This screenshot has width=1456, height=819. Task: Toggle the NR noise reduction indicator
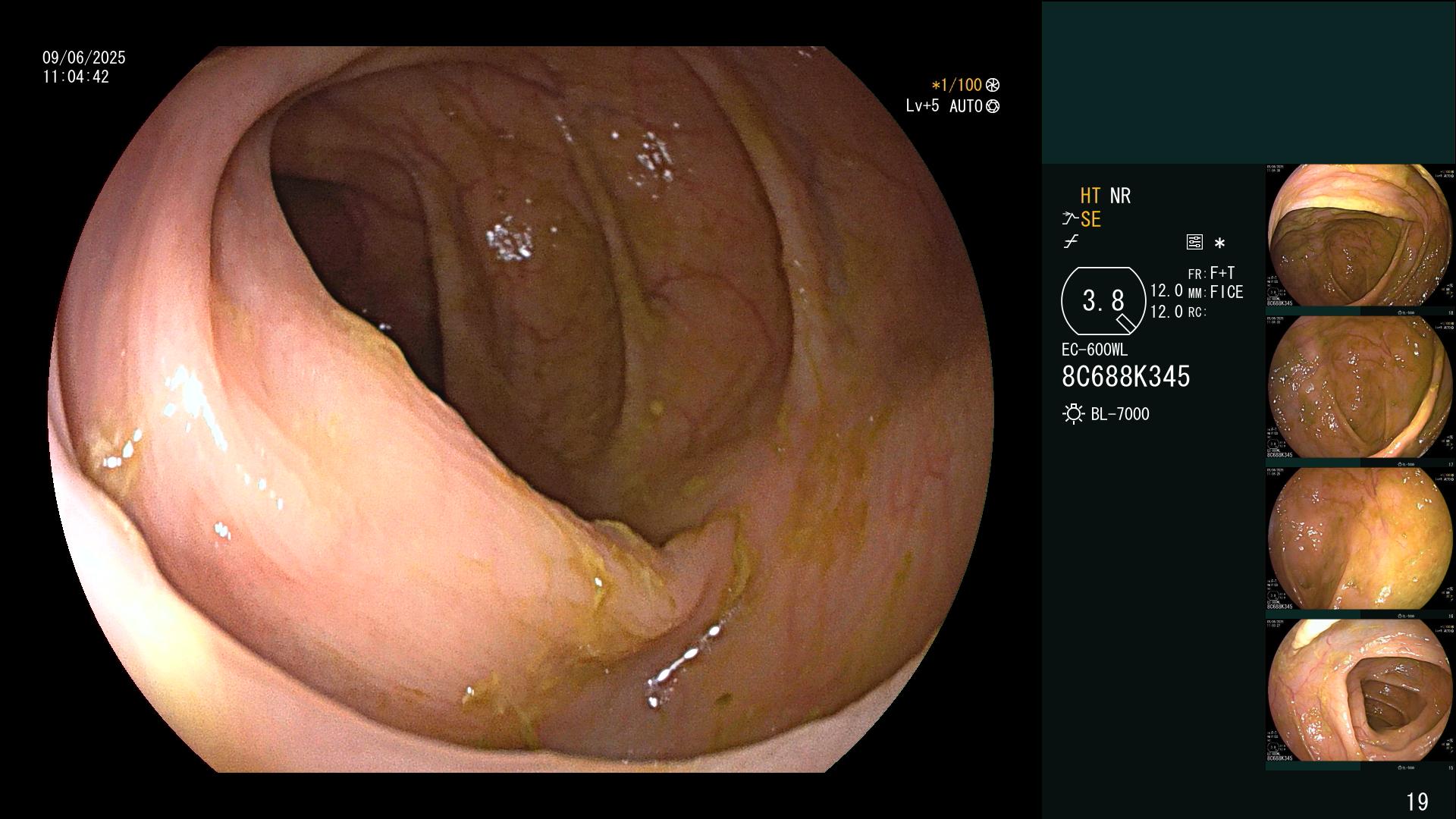pos(1120,196)
